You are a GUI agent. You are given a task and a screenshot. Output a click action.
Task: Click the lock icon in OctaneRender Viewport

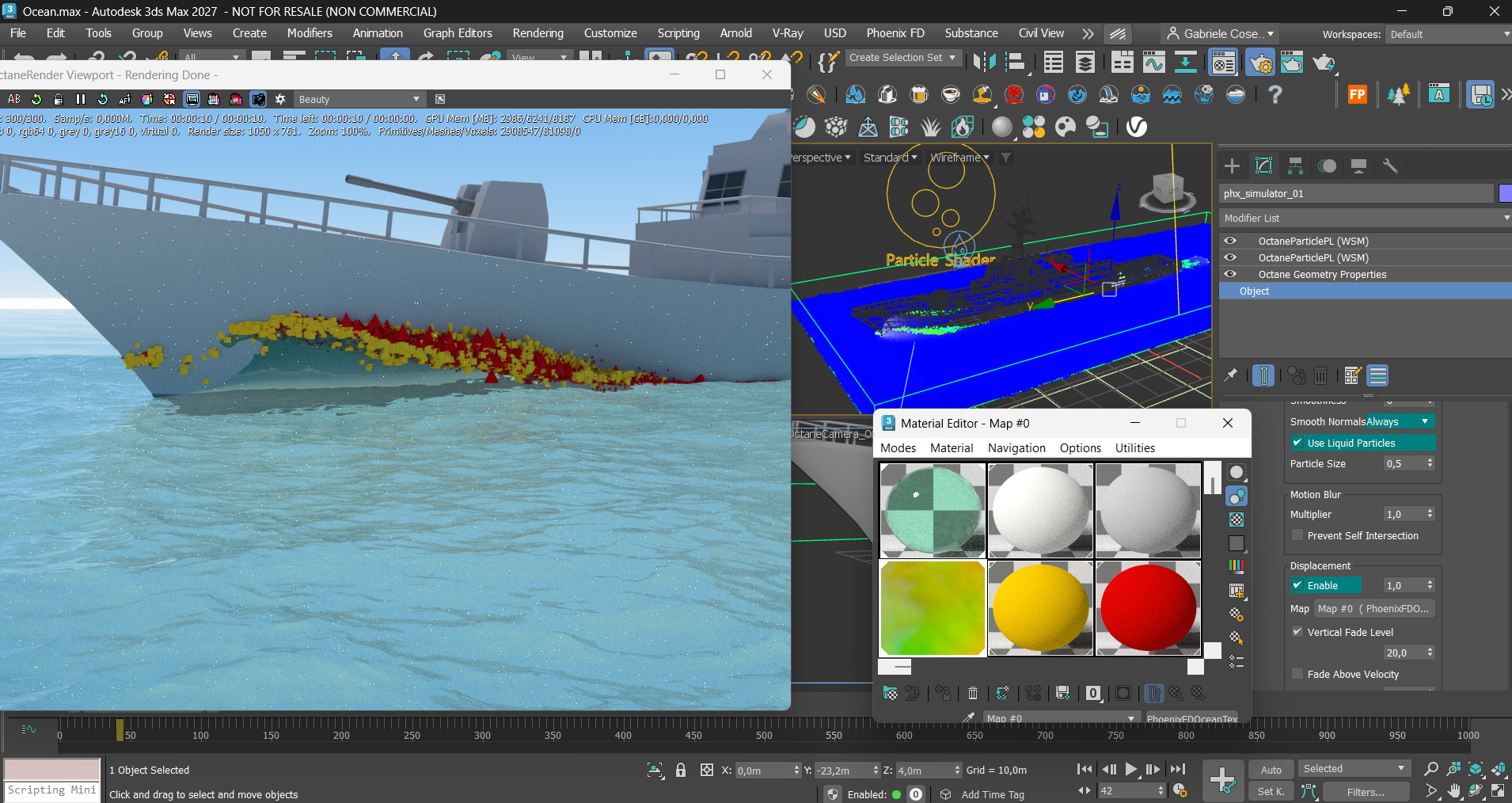(x=59, y=99)
